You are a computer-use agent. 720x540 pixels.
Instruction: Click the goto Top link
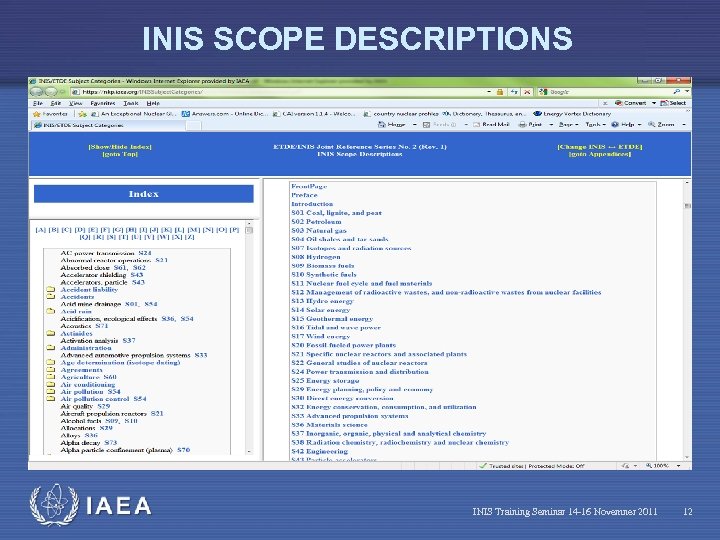(x=120, y=154)
